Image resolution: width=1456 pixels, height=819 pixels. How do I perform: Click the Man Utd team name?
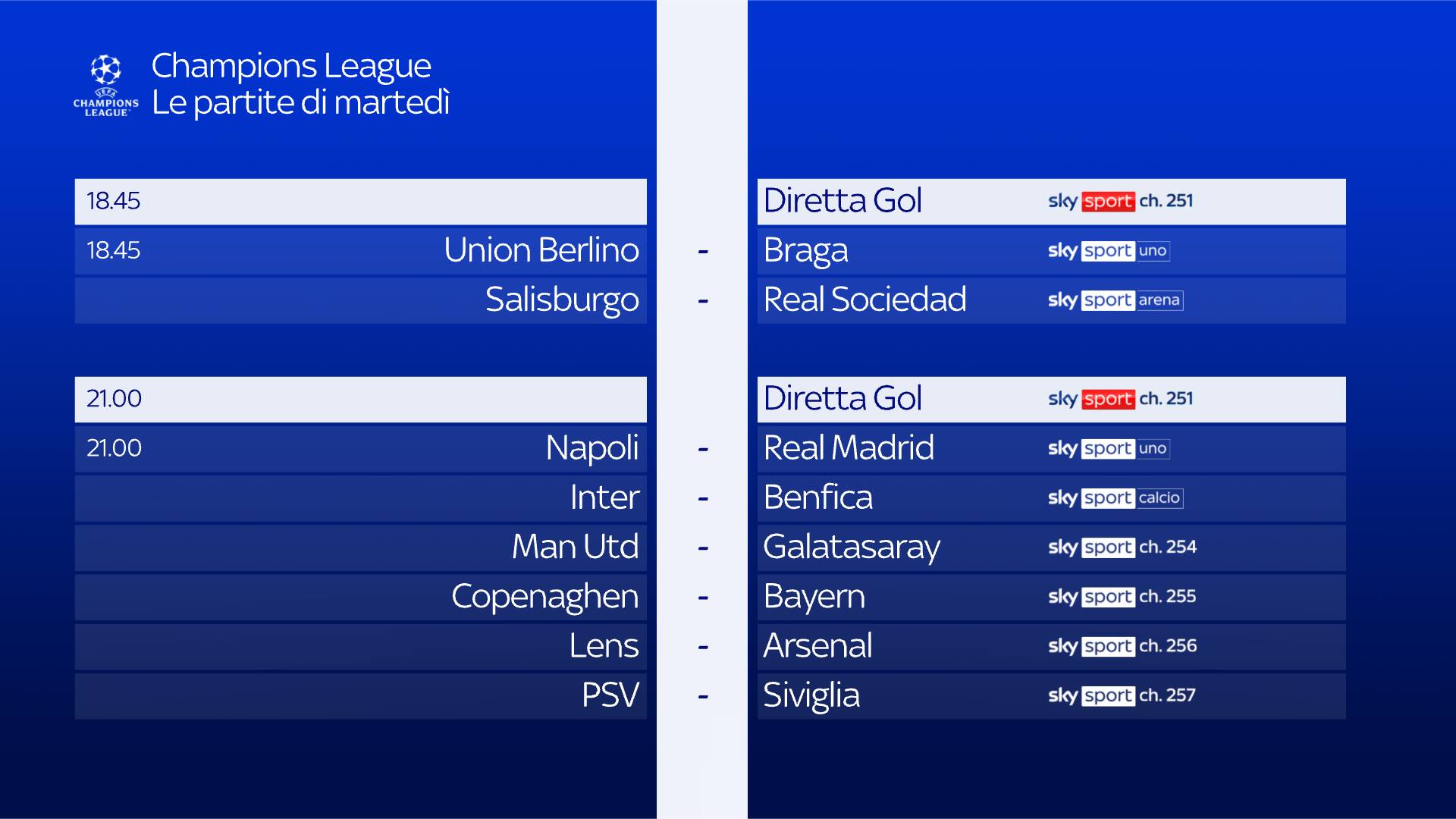575,548
